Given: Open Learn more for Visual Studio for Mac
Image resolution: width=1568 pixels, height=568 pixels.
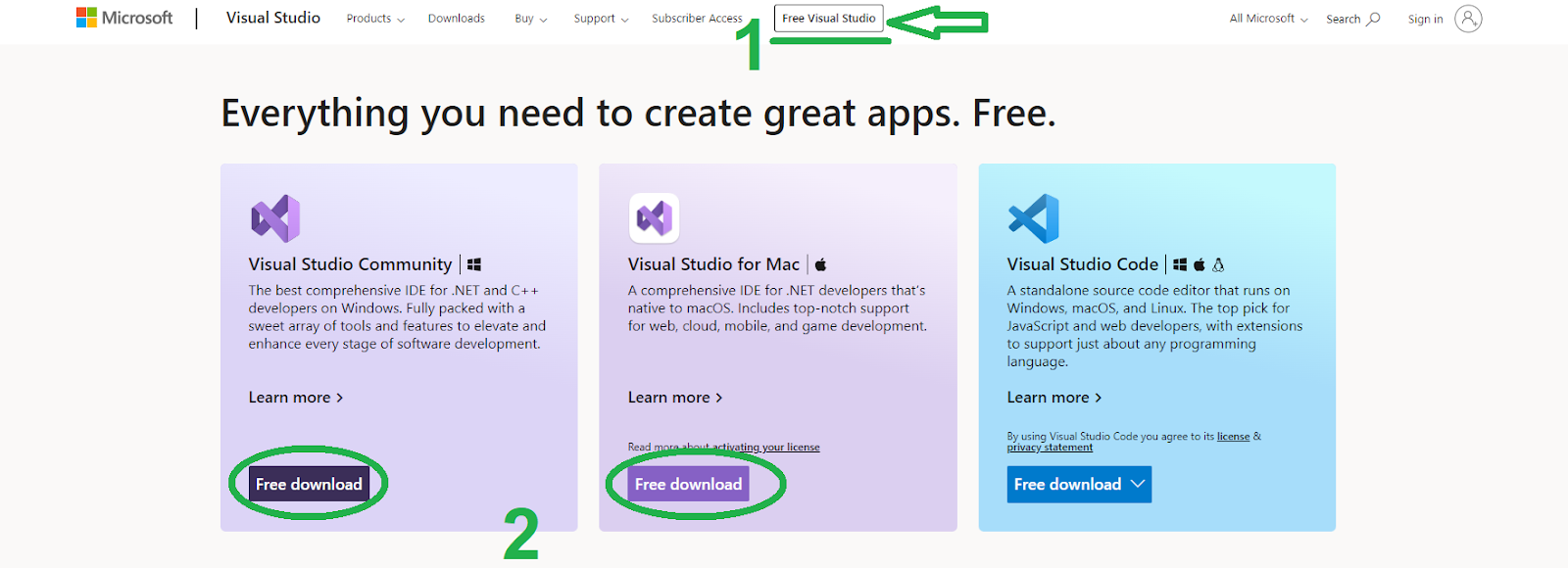Looking at the screenshot, I should pyautogui.click(x=675, y=398).
